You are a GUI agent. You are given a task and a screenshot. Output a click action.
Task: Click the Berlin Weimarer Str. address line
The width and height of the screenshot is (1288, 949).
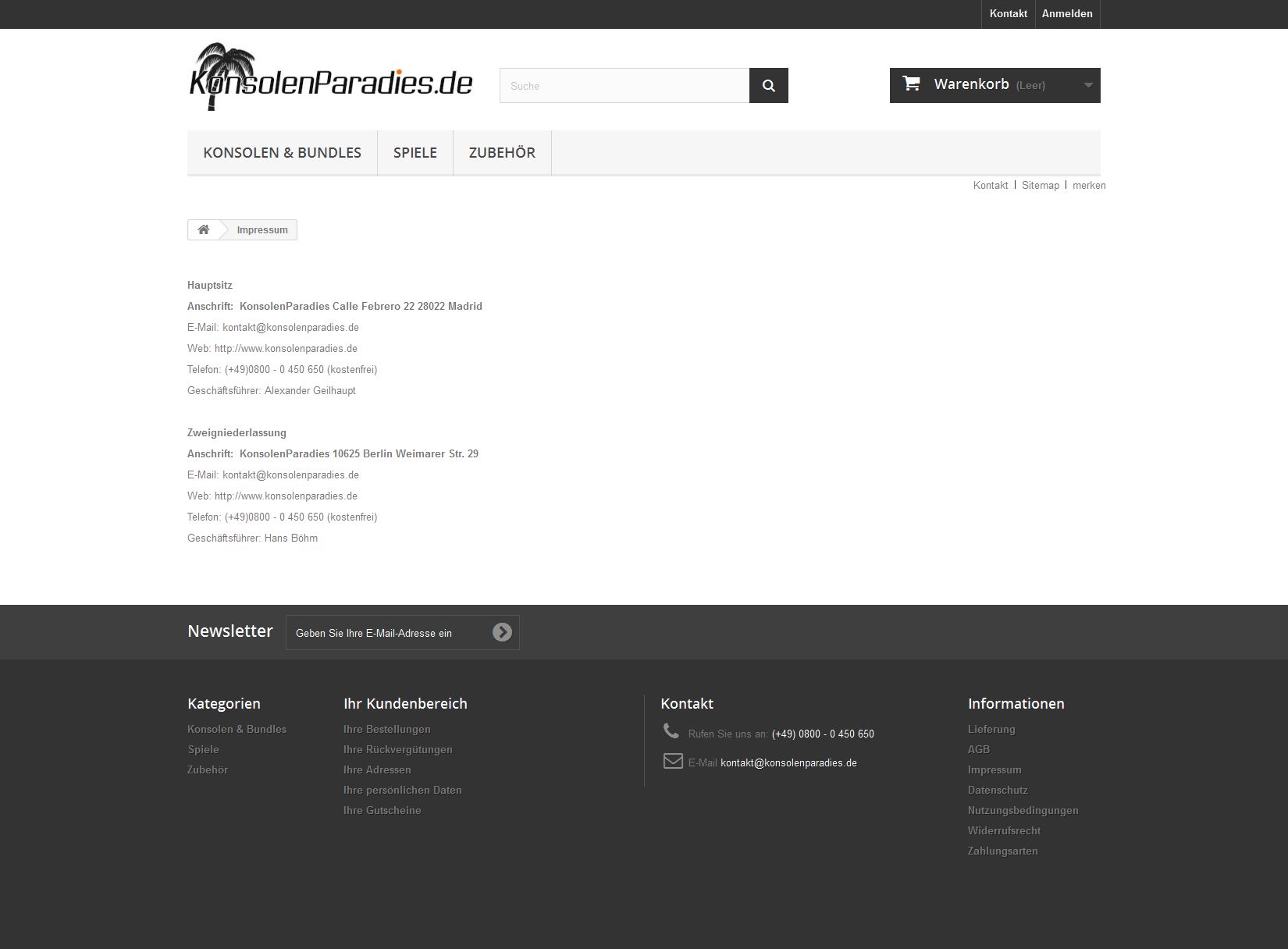point(333,453)
